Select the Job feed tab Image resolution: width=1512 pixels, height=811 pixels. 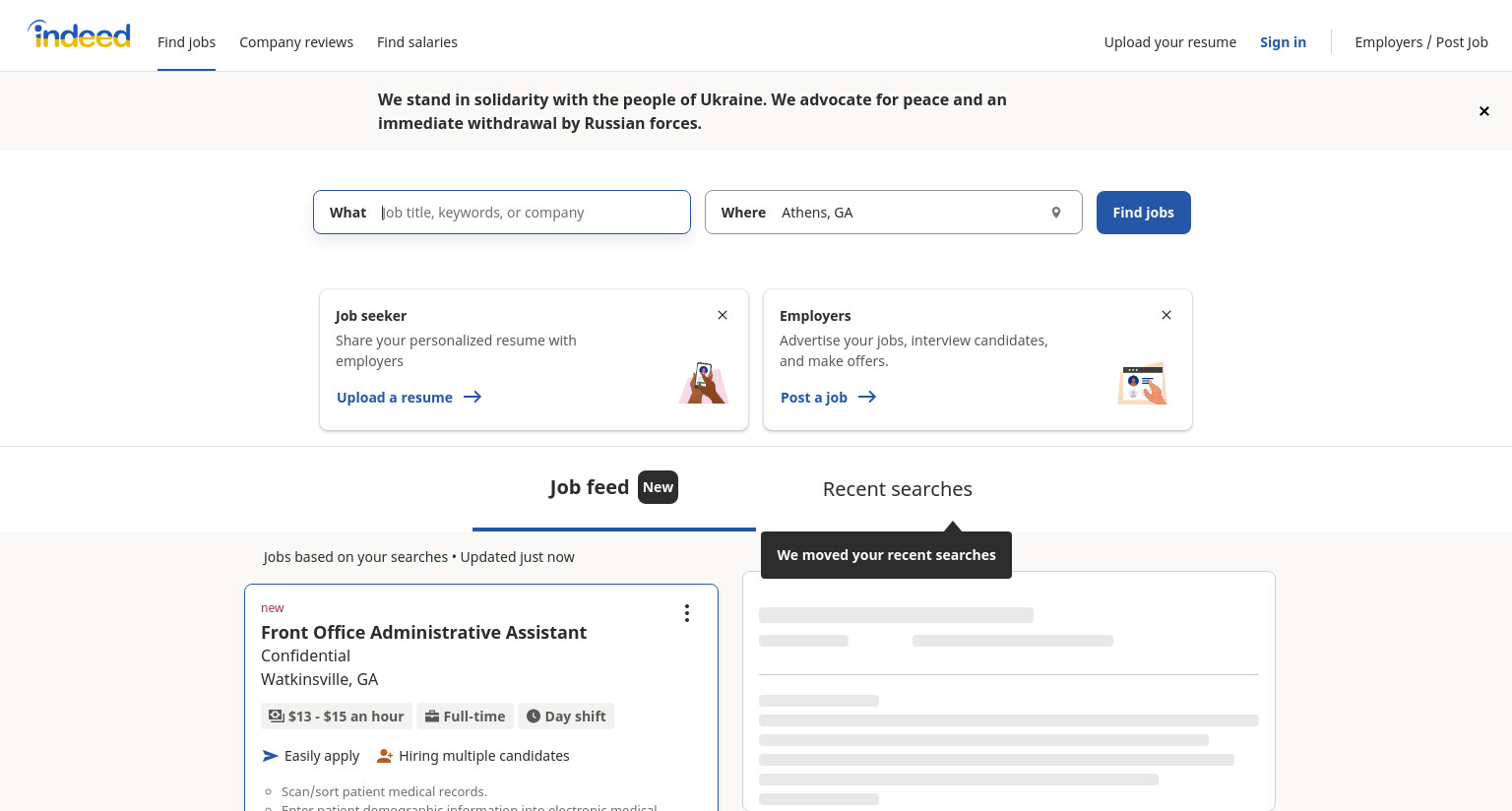(614, 488)
